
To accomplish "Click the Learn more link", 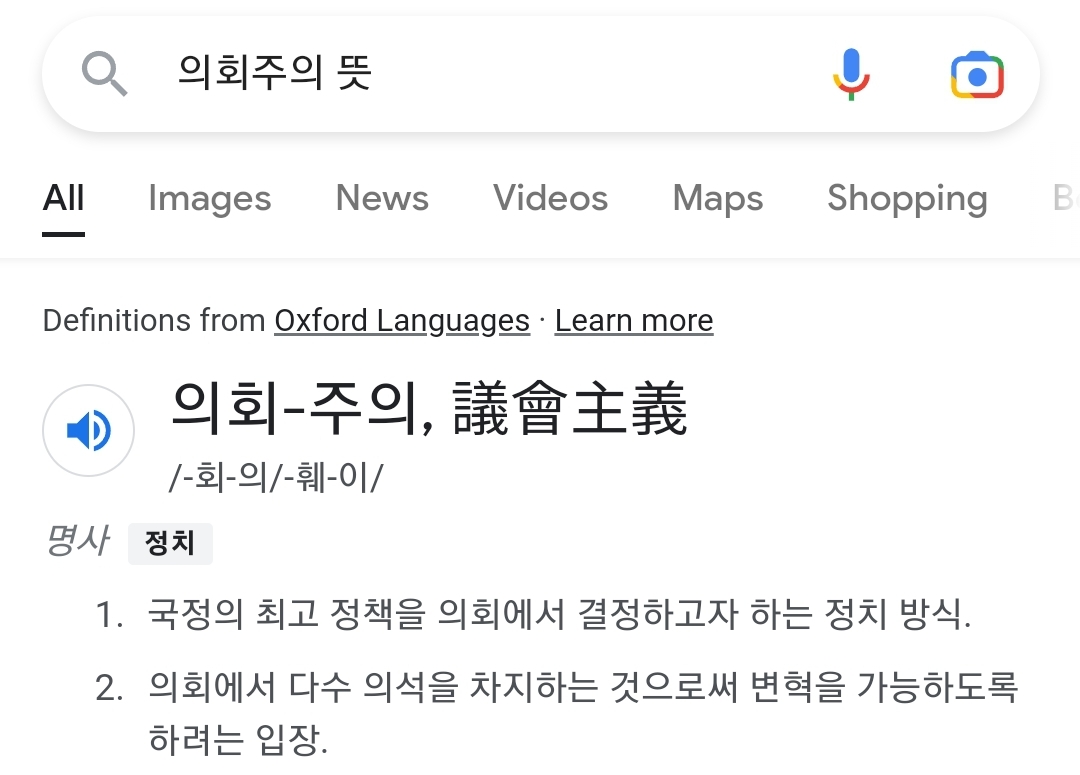I will (634, 321).
